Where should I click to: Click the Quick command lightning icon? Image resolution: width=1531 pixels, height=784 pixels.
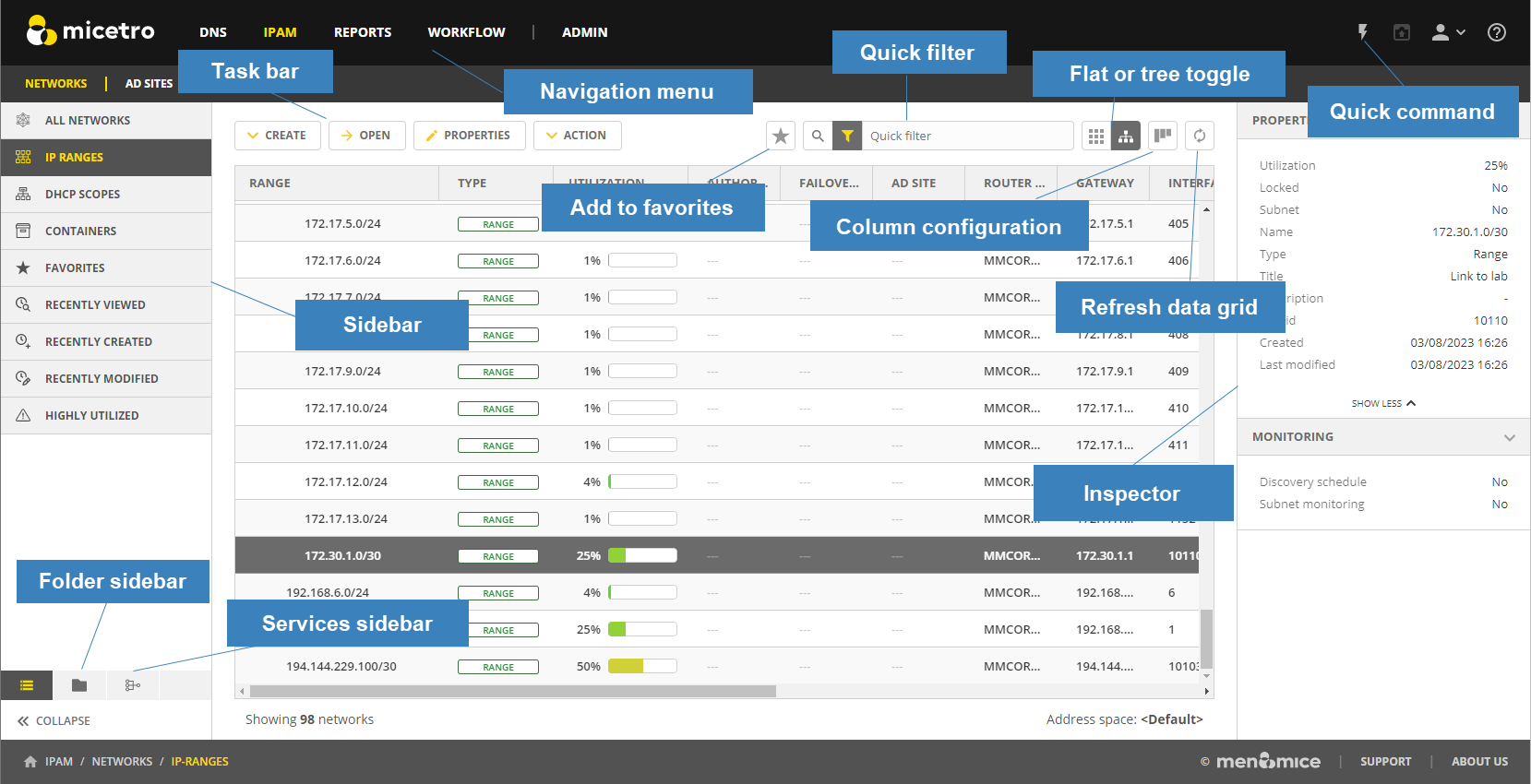(x=1363, y=32)
